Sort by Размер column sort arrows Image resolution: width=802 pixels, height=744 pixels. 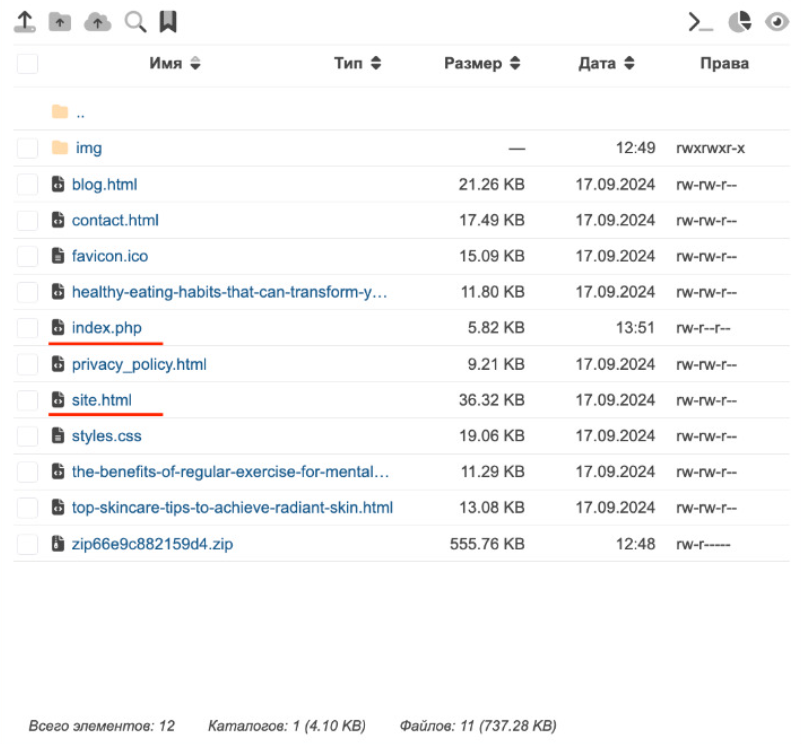(x=515, y=64)
